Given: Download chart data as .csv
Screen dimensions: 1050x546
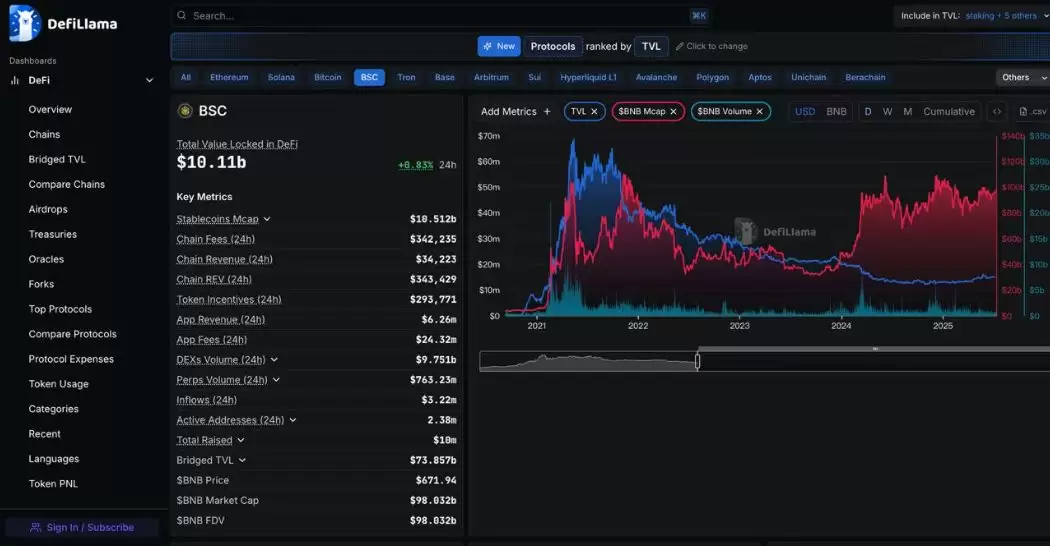Looking at the screenshot, I should (1032, 111).
